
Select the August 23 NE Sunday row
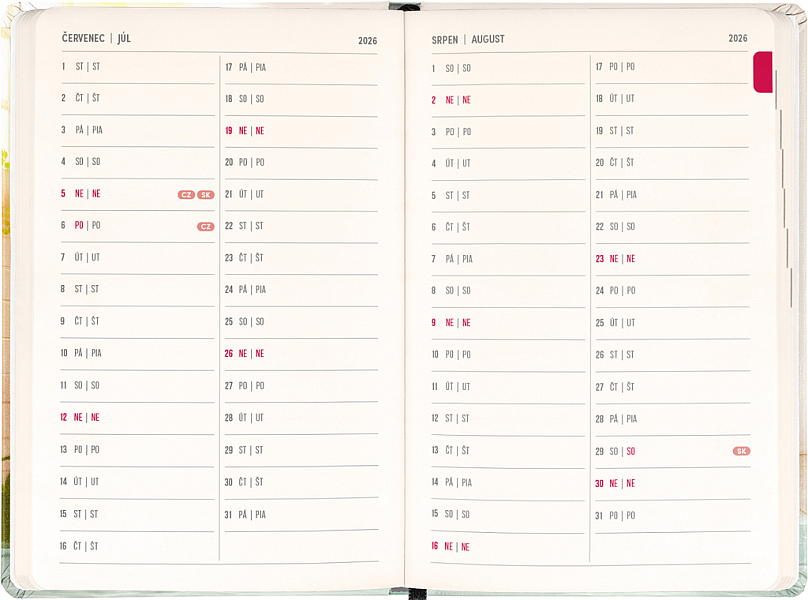(x=671, y=259)
